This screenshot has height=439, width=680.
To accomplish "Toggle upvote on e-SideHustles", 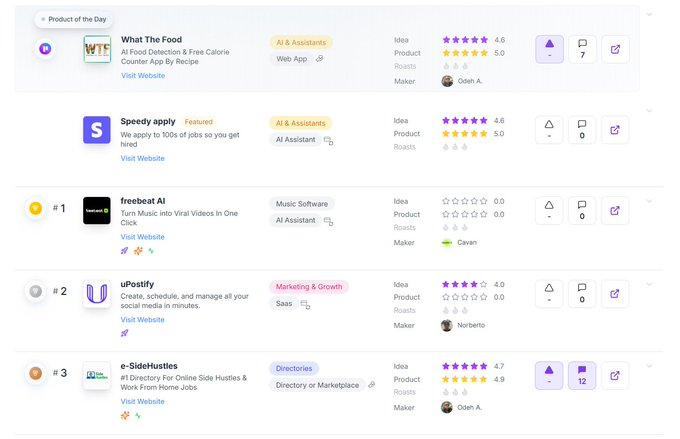I will click(549, 375).
